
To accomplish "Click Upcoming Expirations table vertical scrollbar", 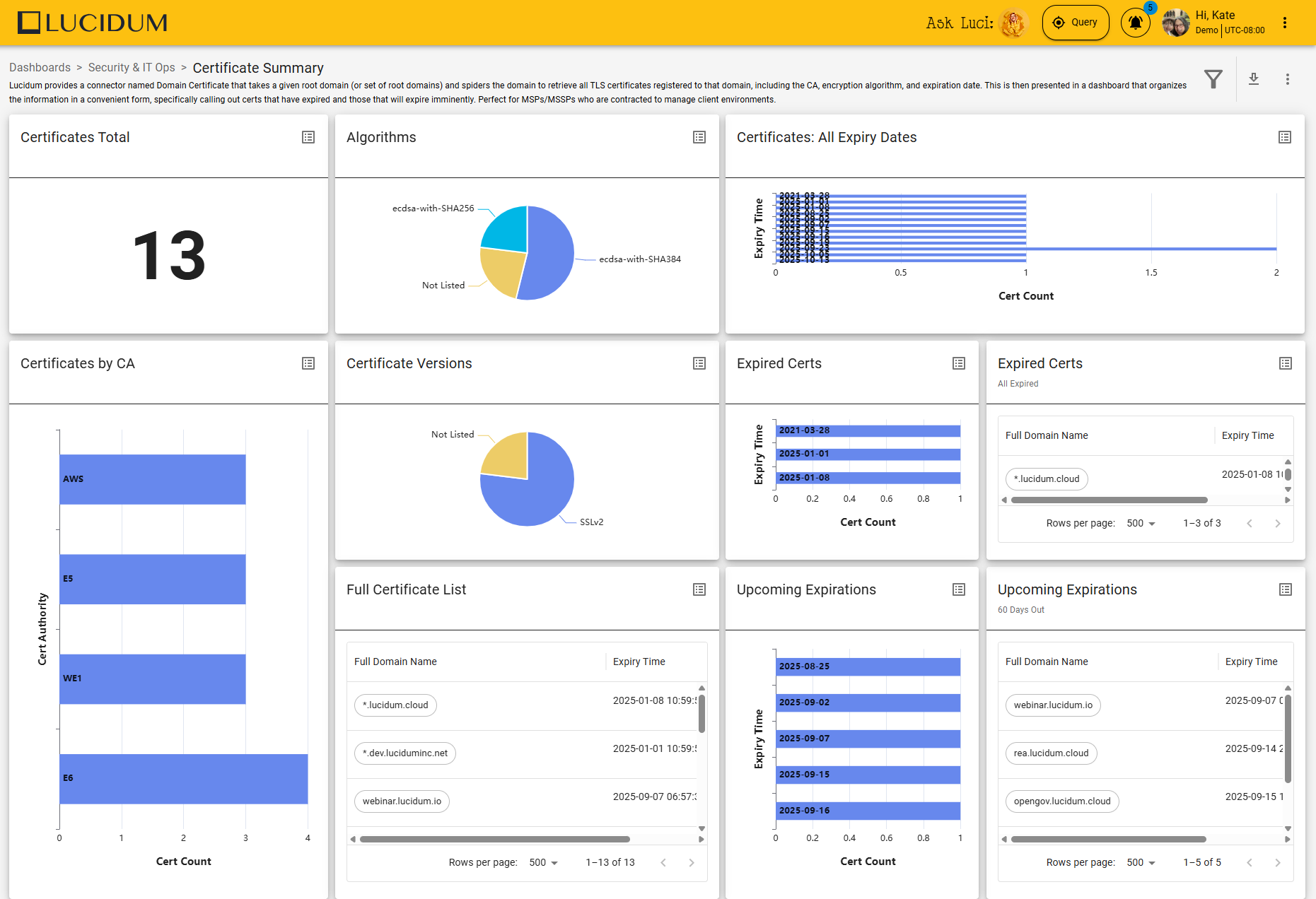I will (x=1288, y=739).
